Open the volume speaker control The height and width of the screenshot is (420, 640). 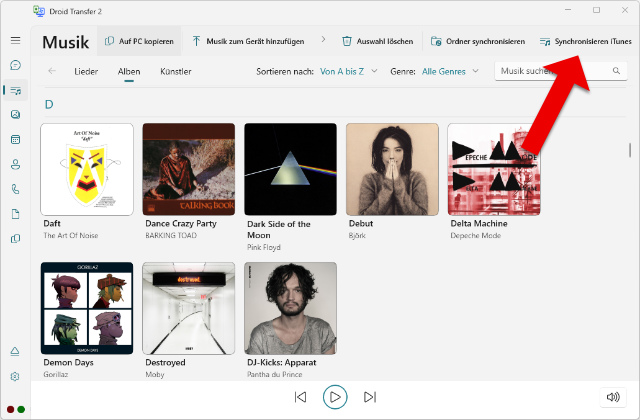click(x=613, y=397)
